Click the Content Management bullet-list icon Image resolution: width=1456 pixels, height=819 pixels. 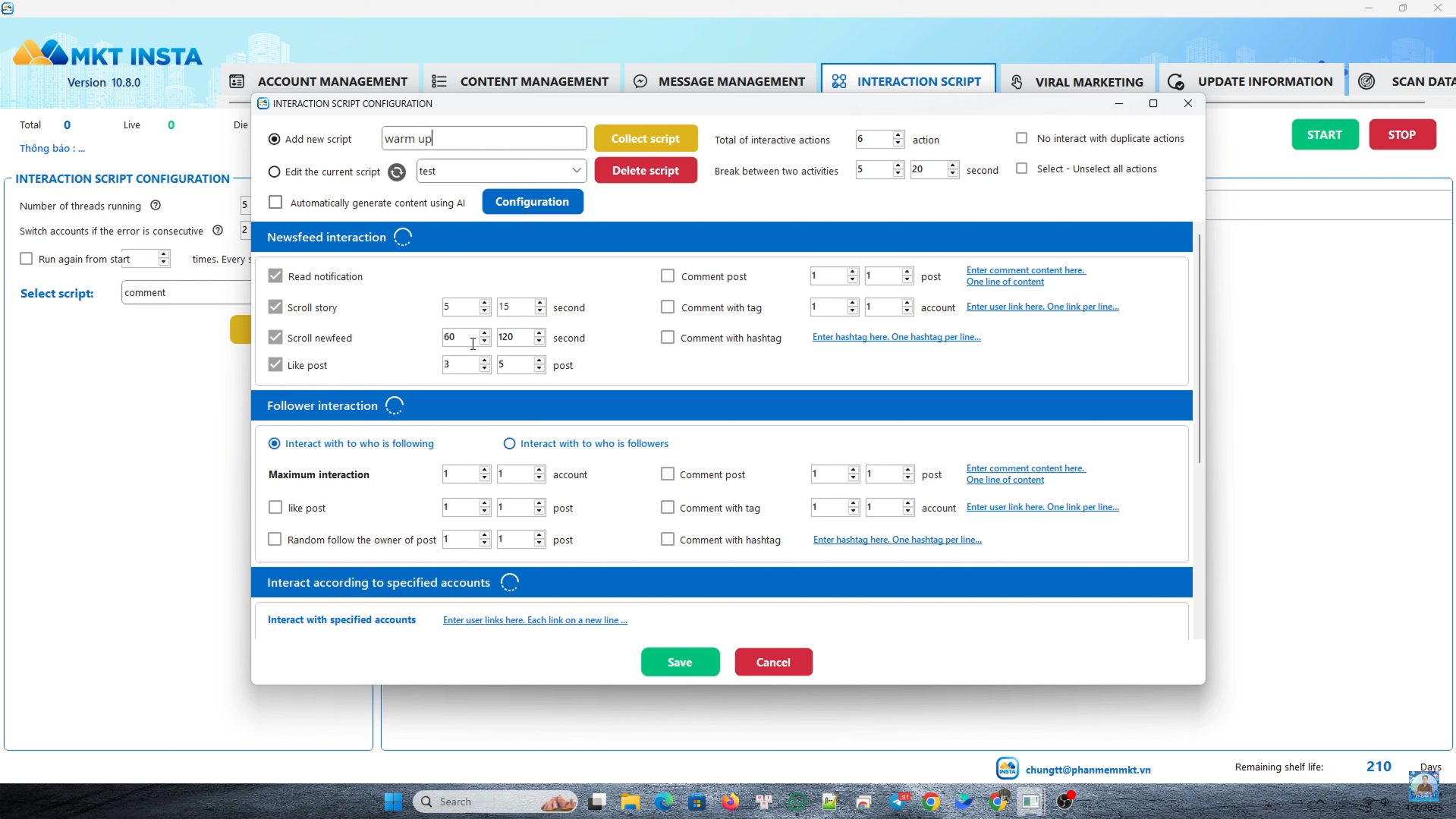click(x=439, y=81)
